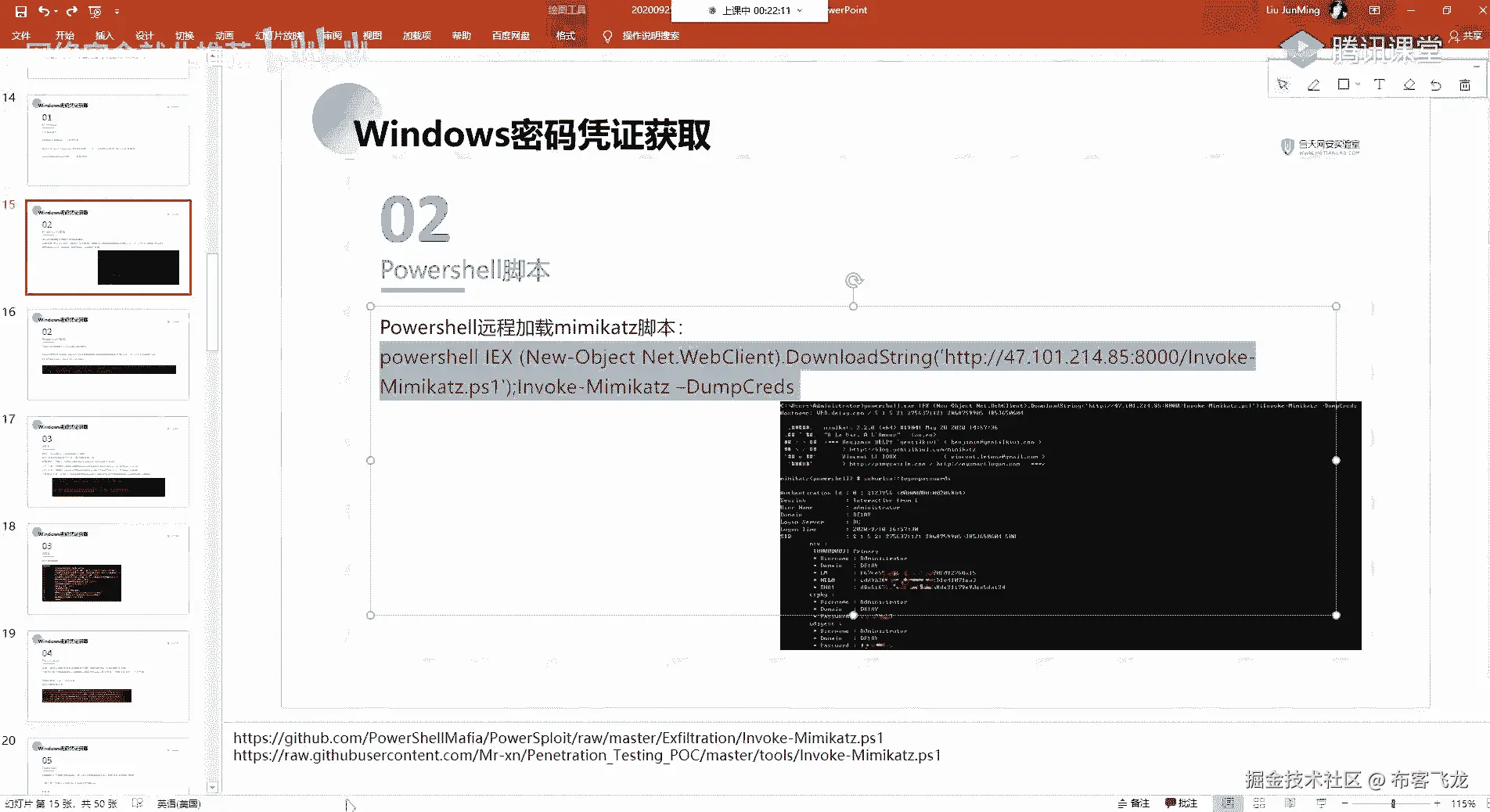Switch to the 插入 (Insert) ribbon tab
Image resolution: width=1490 pixels, height=812 pixels.
tap(104, 36)
